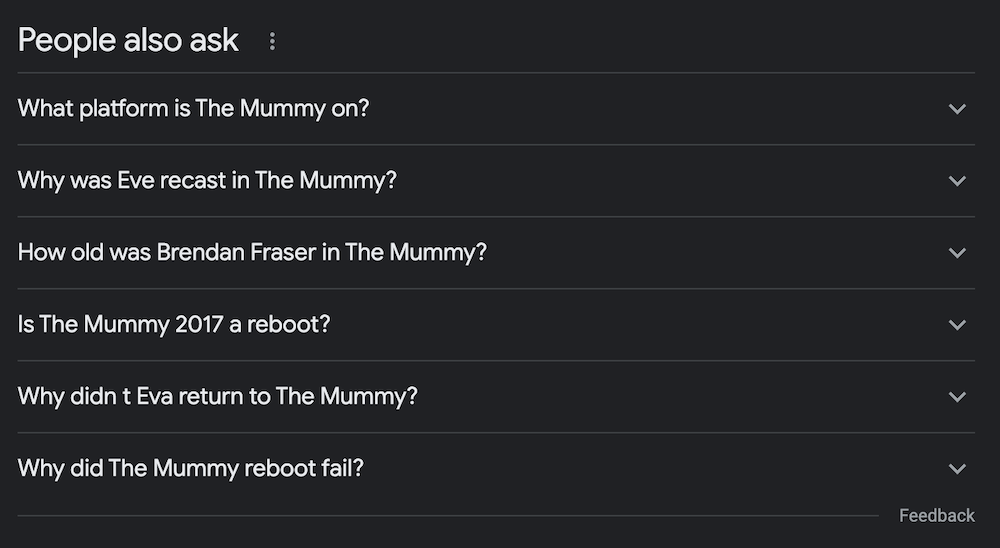Expand the chevron for 'Why was Eve recast' question

pos(957,181)
